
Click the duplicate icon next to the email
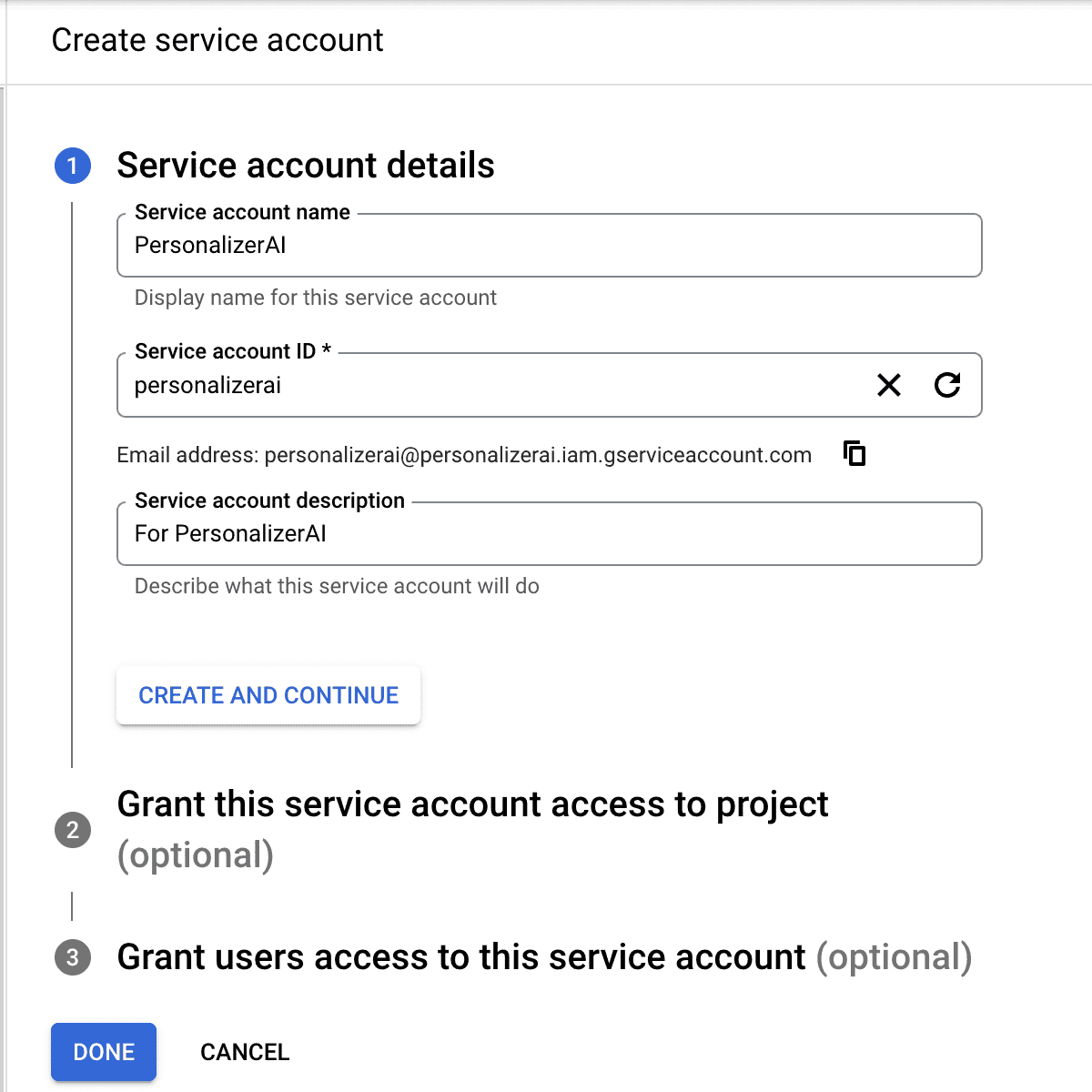pyautogui.click(x=854, y=454)
